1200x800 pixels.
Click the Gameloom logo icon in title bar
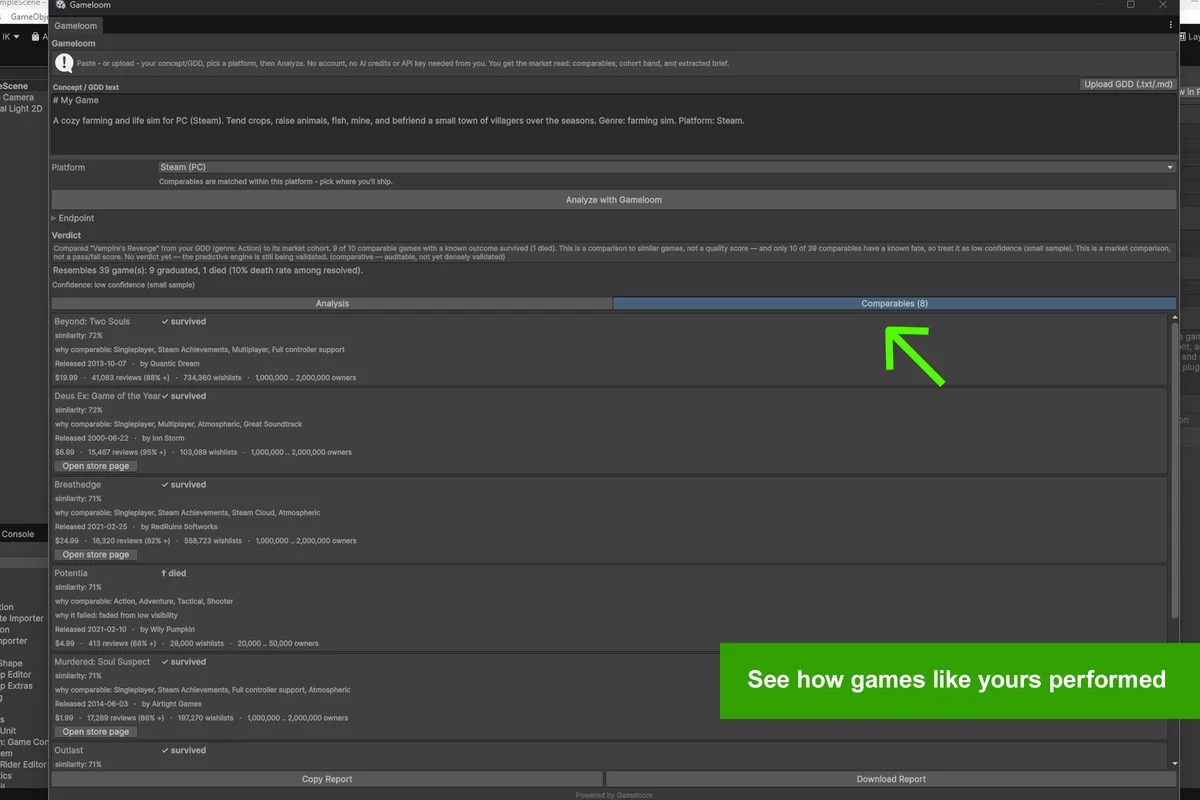[x=61, y=6]
